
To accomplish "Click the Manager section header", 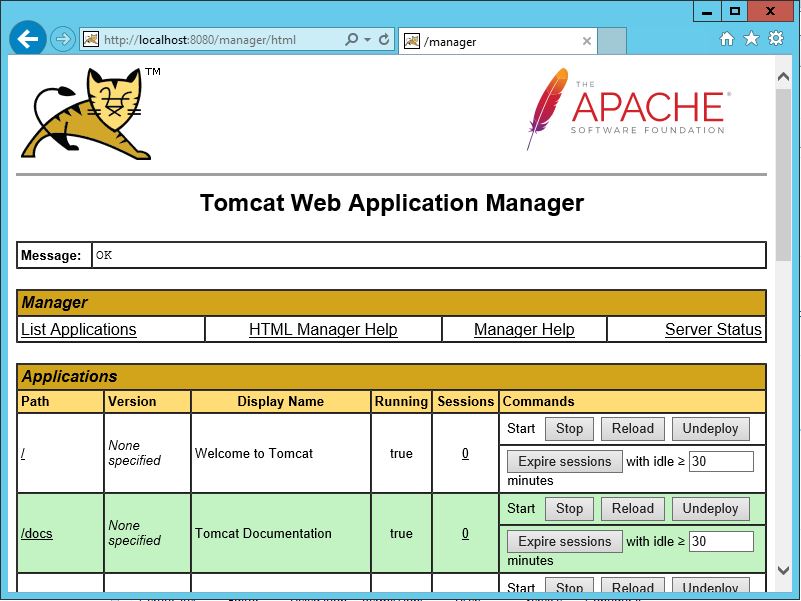I will [391, 303].
